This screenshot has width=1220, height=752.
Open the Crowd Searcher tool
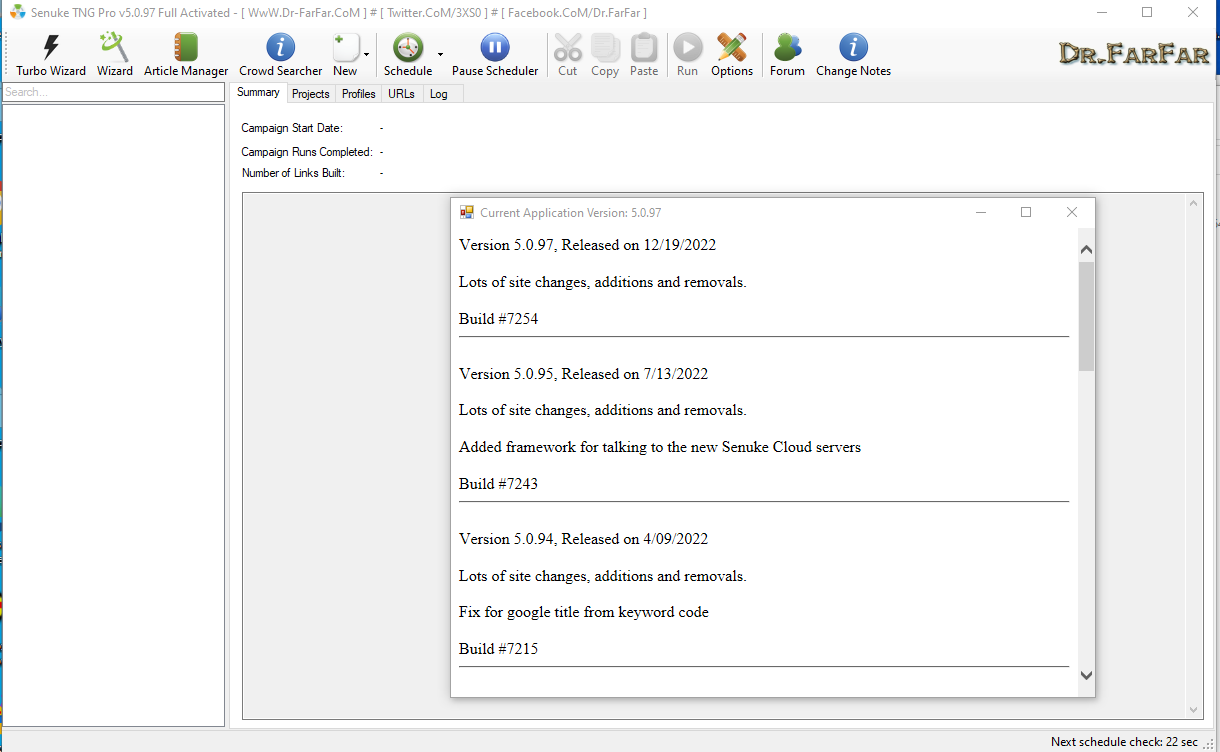[280, 55]
